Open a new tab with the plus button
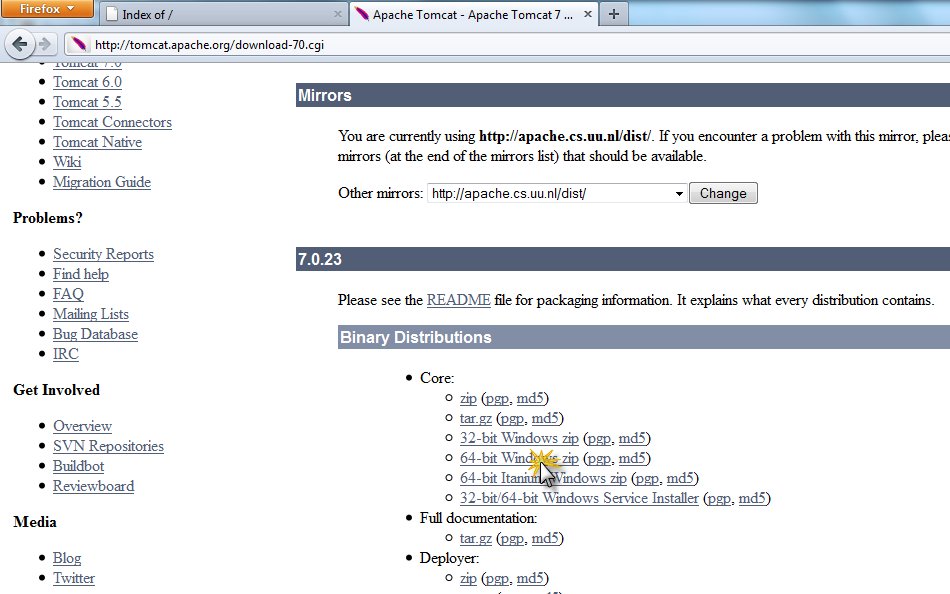This screenshot has height=594, width=950. 613,14
